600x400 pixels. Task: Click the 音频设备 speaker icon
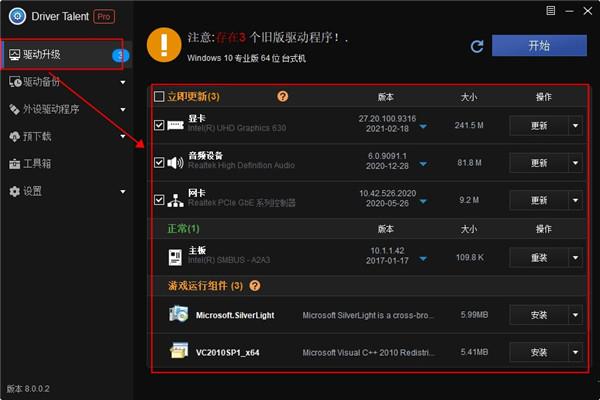[x=176, y=163]
